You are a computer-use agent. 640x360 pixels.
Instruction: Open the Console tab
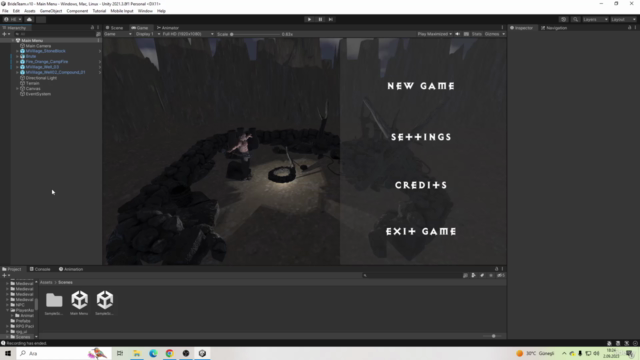[x=40, y=269]
